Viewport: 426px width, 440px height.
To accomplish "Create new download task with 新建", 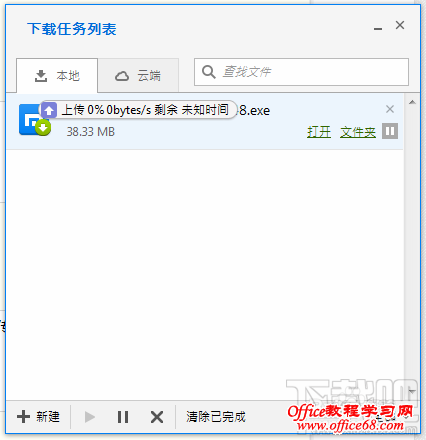I will [x=38, y=417].
